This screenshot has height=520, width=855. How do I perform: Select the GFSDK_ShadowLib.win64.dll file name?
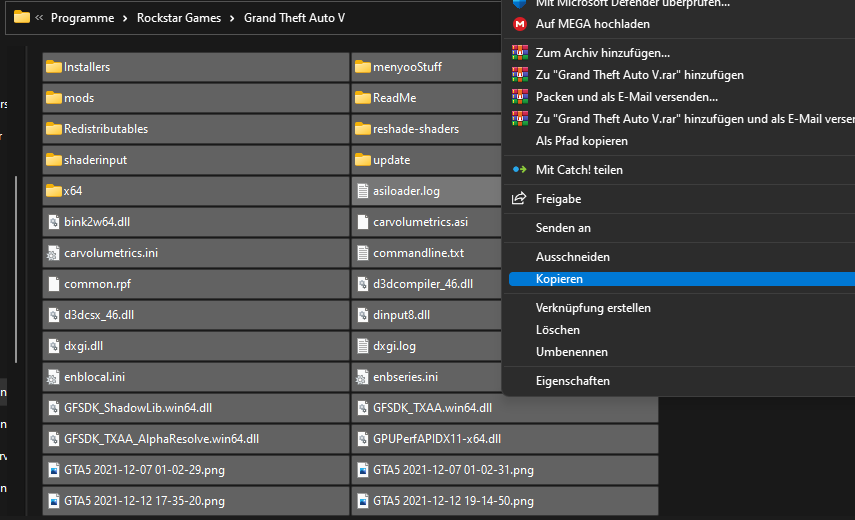(x=138, y=408)
